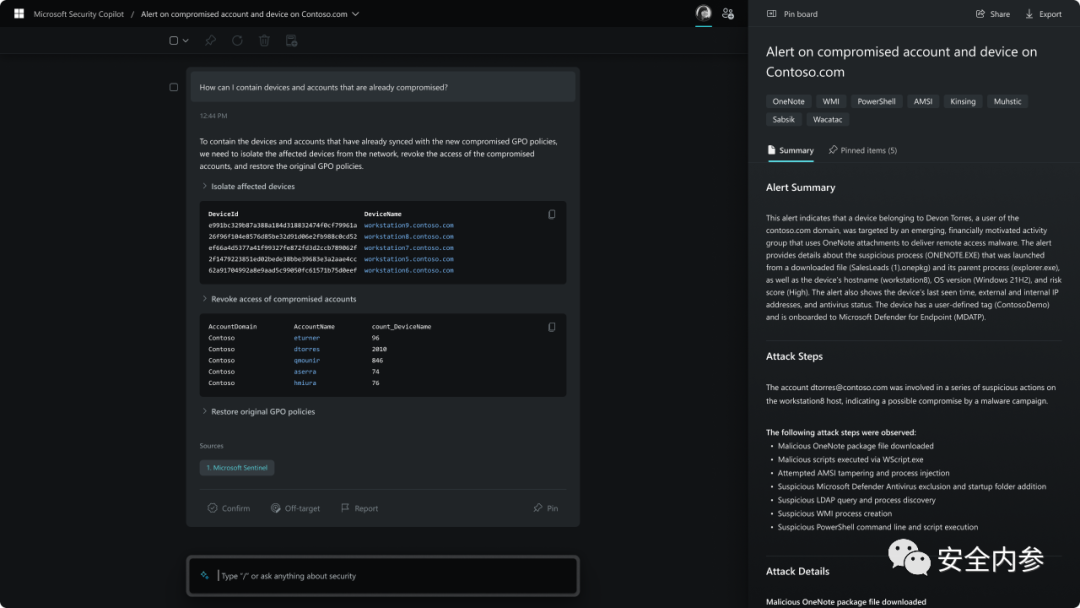This screenshot has width=1080, height=608.
Task: Click the OneNote tag
Action: (788, 101)
